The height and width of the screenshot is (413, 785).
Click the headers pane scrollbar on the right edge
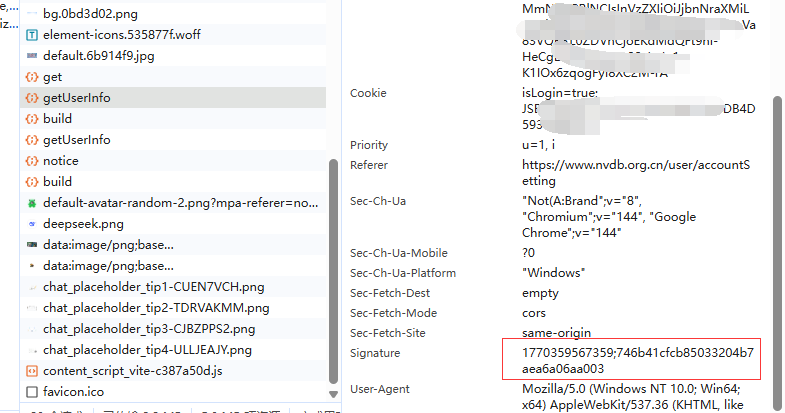(x=778, y=250)
